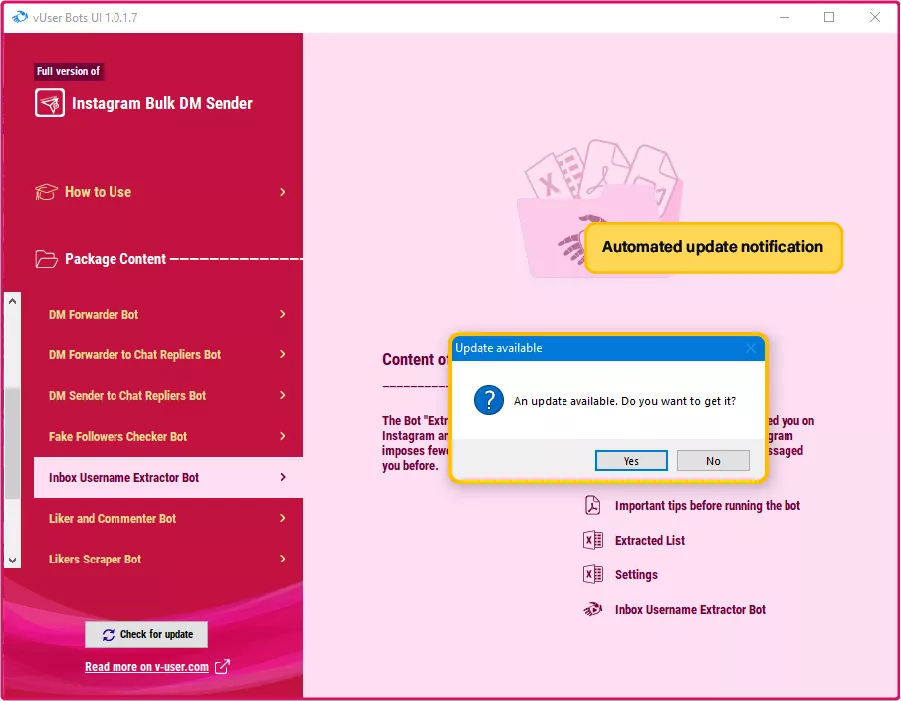Image resolution: width=901 pixels, height=701 pixels.
Task: Select Likers Scraper Bot entry
Action: pos(168,559)
